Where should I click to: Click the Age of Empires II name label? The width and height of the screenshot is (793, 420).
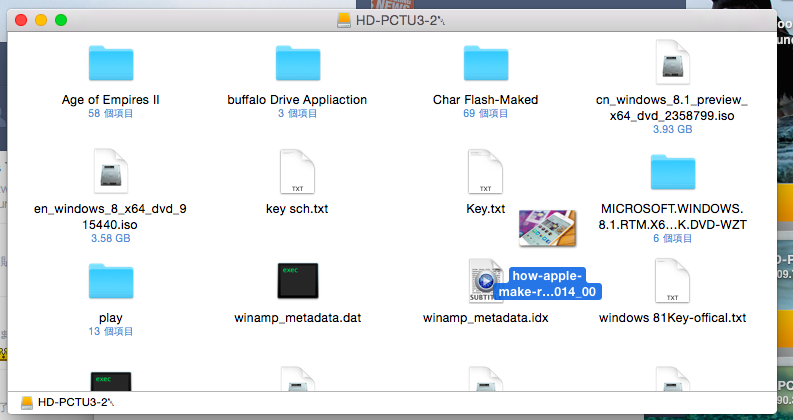(111, 100)
